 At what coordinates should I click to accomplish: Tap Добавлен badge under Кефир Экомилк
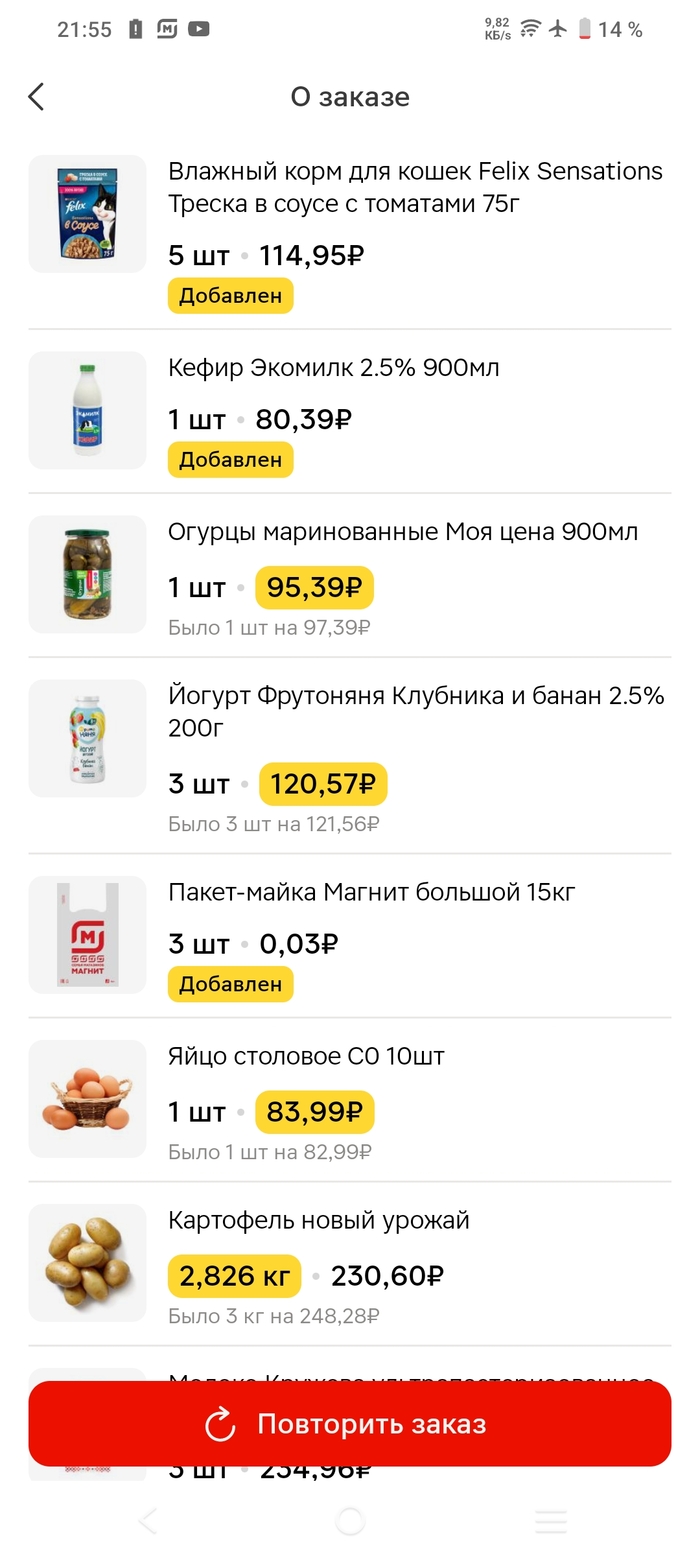[230, 460]
